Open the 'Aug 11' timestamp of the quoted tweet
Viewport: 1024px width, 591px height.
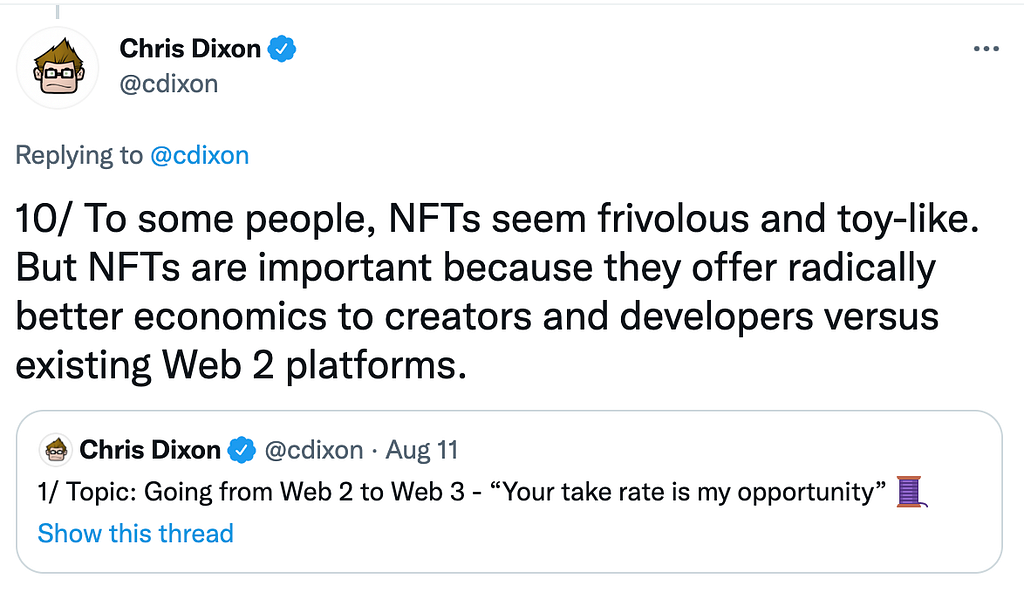tap(421, 450)
